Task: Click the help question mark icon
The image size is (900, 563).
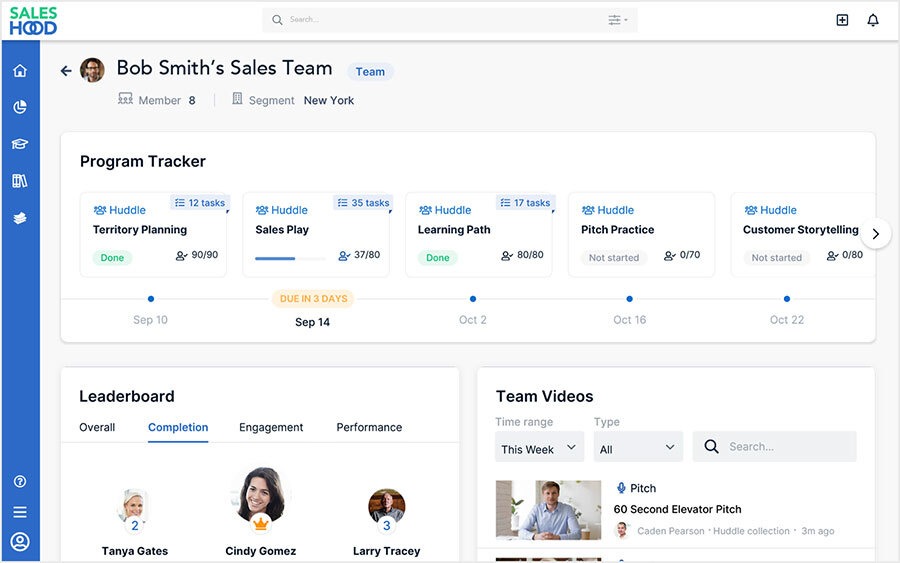Action: click(20, 482)
